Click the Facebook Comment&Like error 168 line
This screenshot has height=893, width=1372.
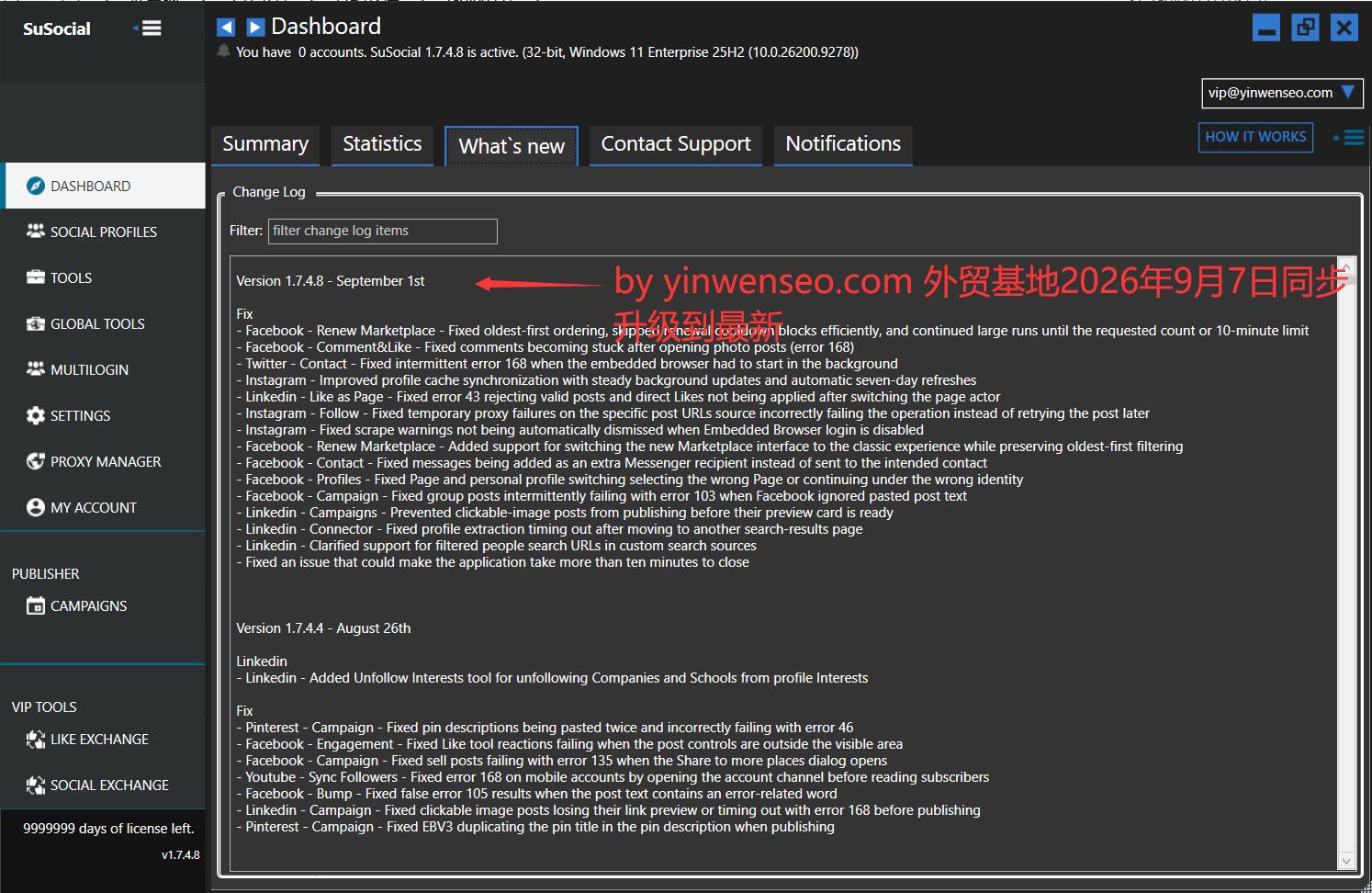tap(545, 347)
